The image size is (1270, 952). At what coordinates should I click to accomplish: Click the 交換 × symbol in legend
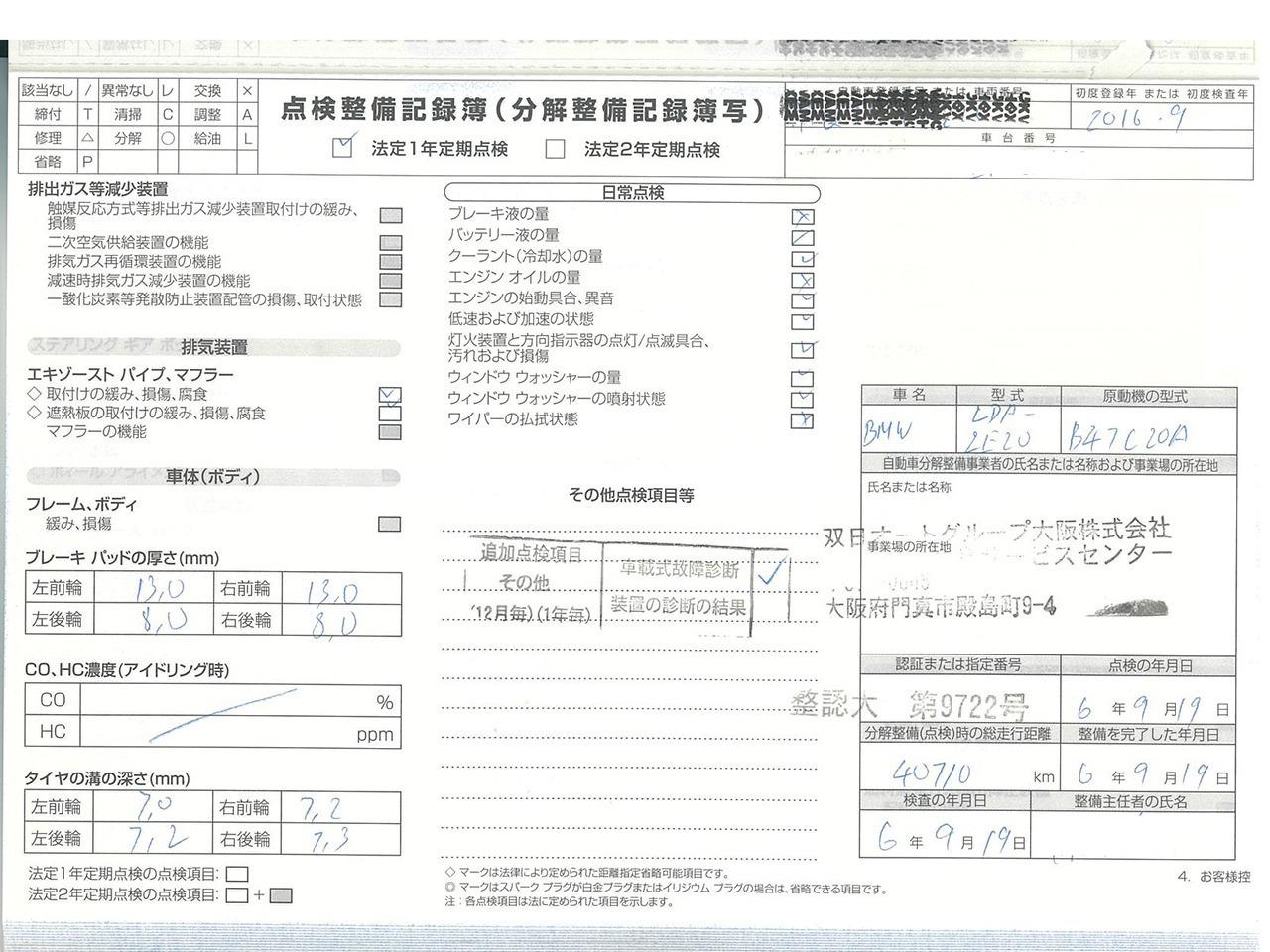click(x=247, y=91)
